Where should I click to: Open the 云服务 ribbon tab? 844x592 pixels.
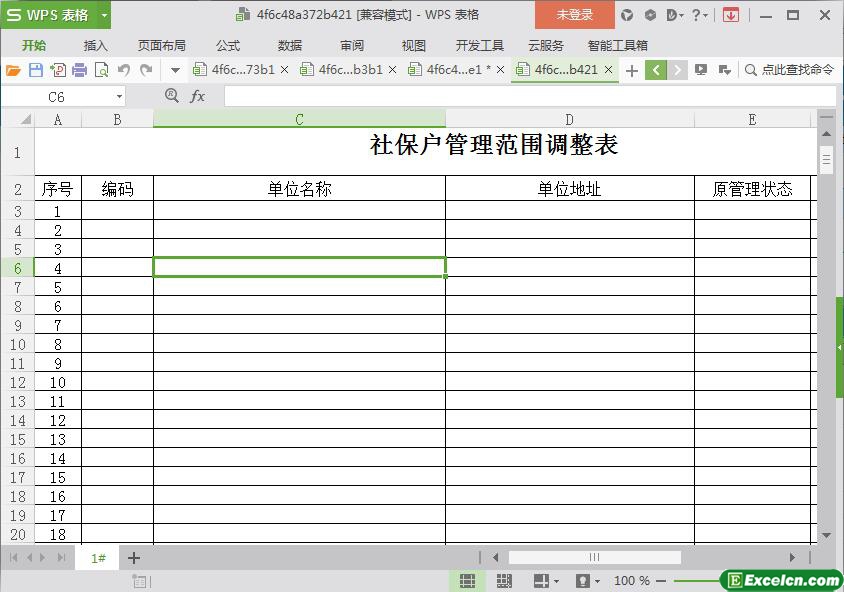pos(546,46)
